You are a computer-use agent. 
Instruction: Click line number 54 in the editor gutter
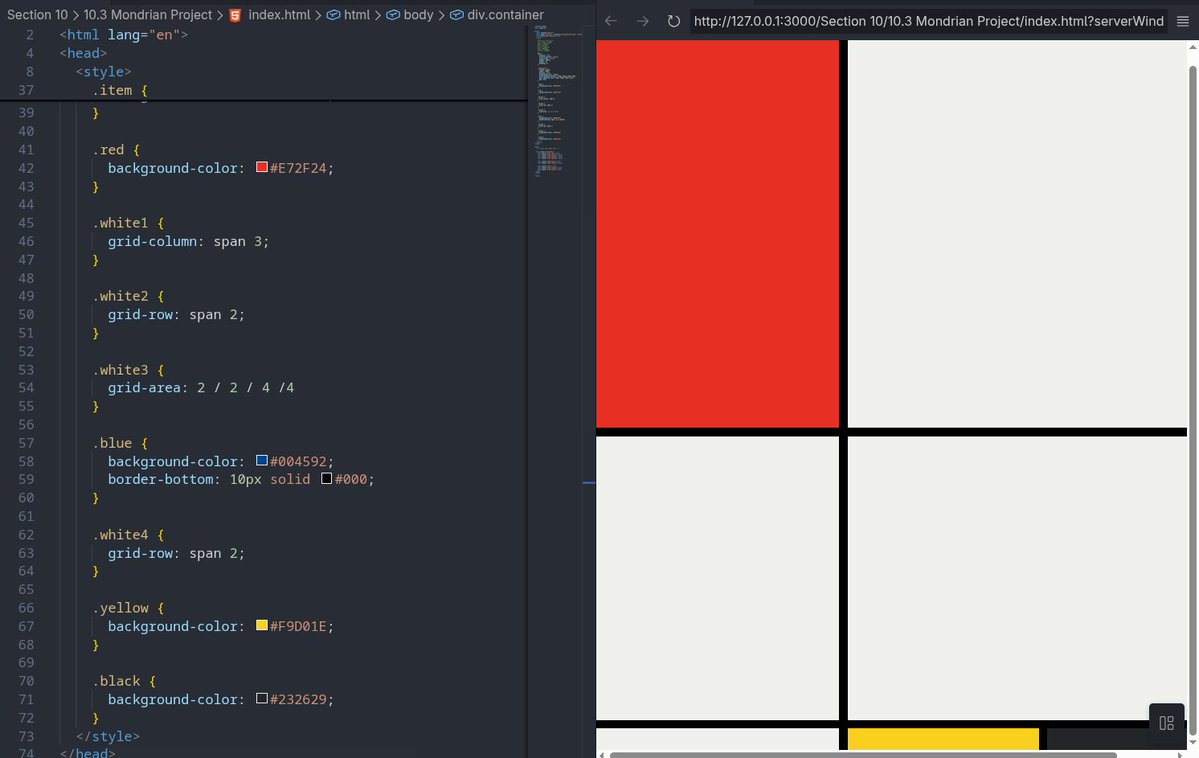point(27,387)
